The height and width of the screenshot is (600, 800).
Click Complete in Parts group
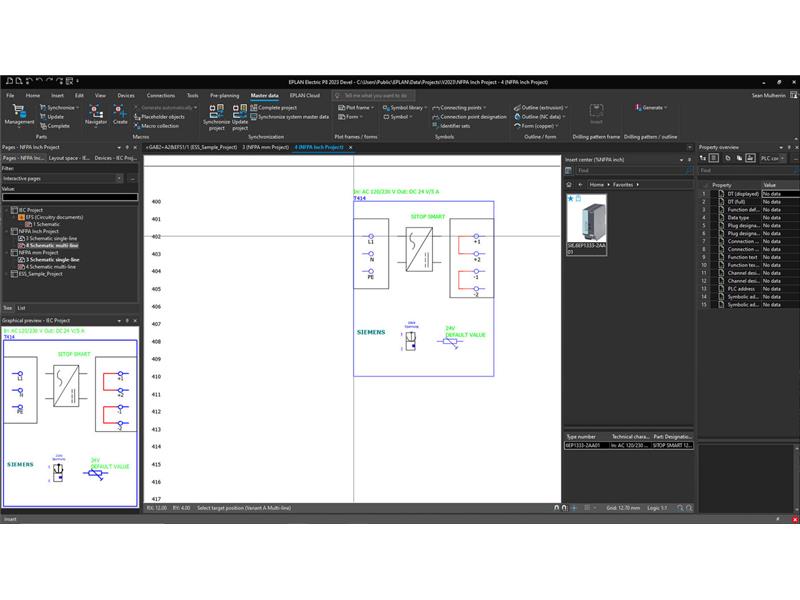coord(55,126)
